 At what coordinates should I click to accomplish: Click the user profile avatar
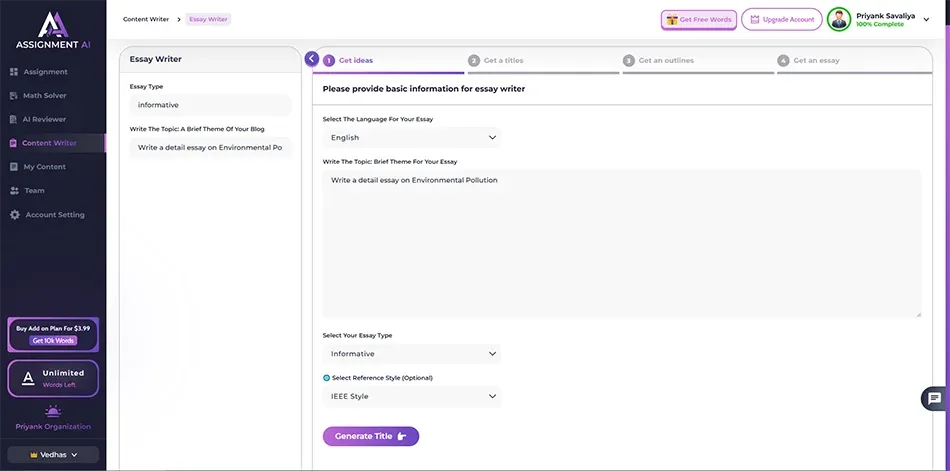(839, 20)
